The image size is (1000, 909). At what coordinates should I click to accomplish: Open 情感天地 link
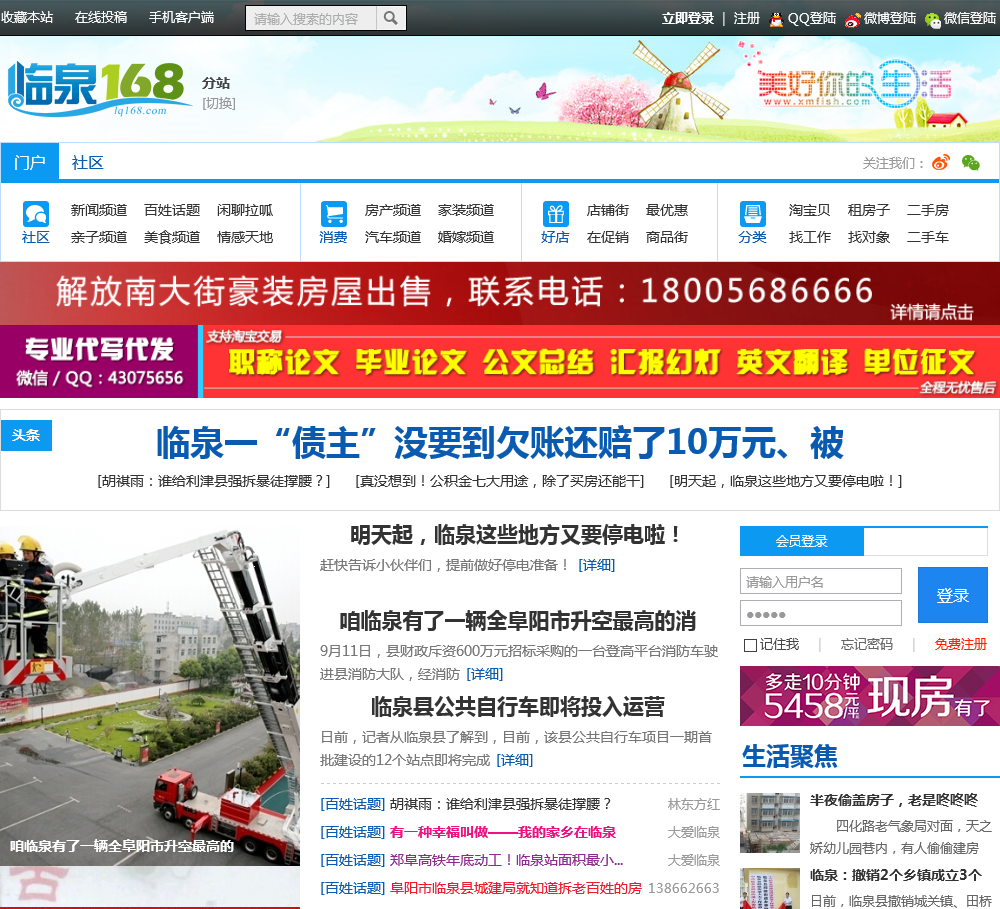(x=245, y=237)
